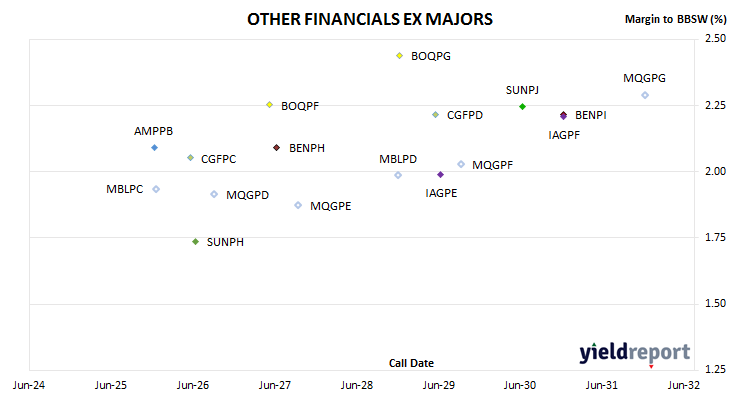Click the CGFPD data point marker
This screenshot has width=730, height=399.
click(x=435, y=115)
